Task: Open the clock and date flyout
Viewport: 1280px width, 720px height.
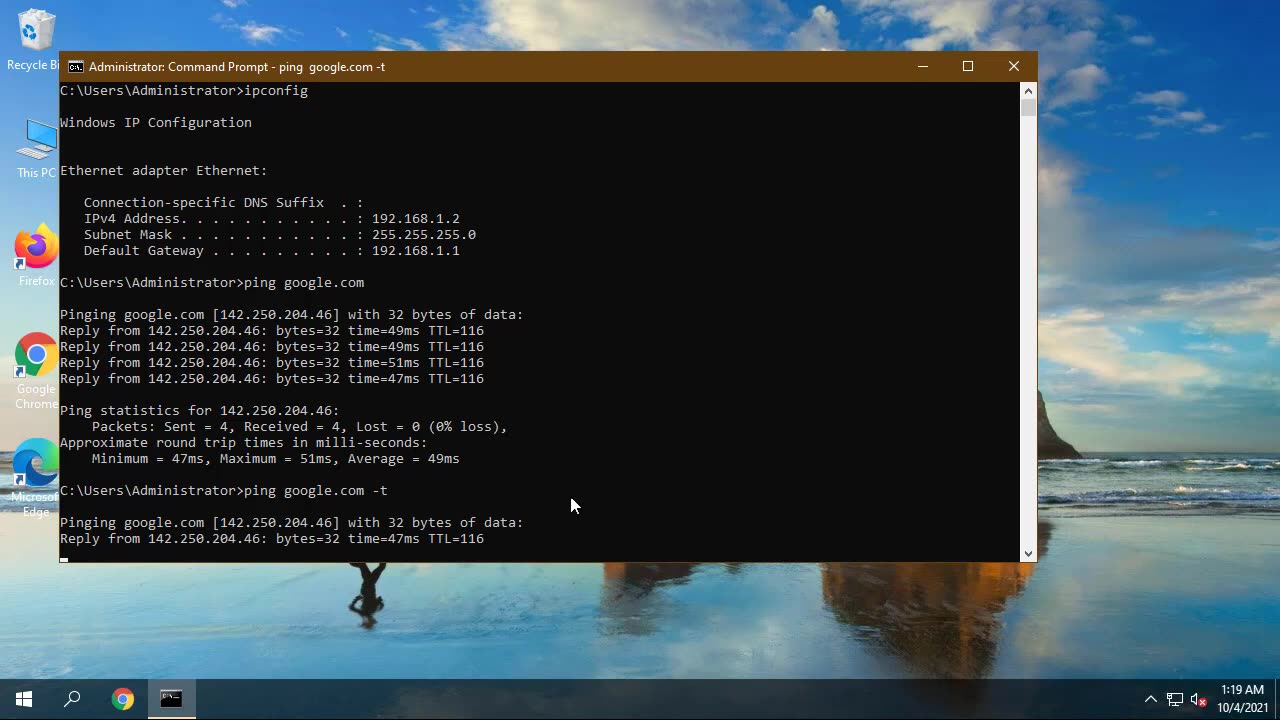Action: (1242, 699)
